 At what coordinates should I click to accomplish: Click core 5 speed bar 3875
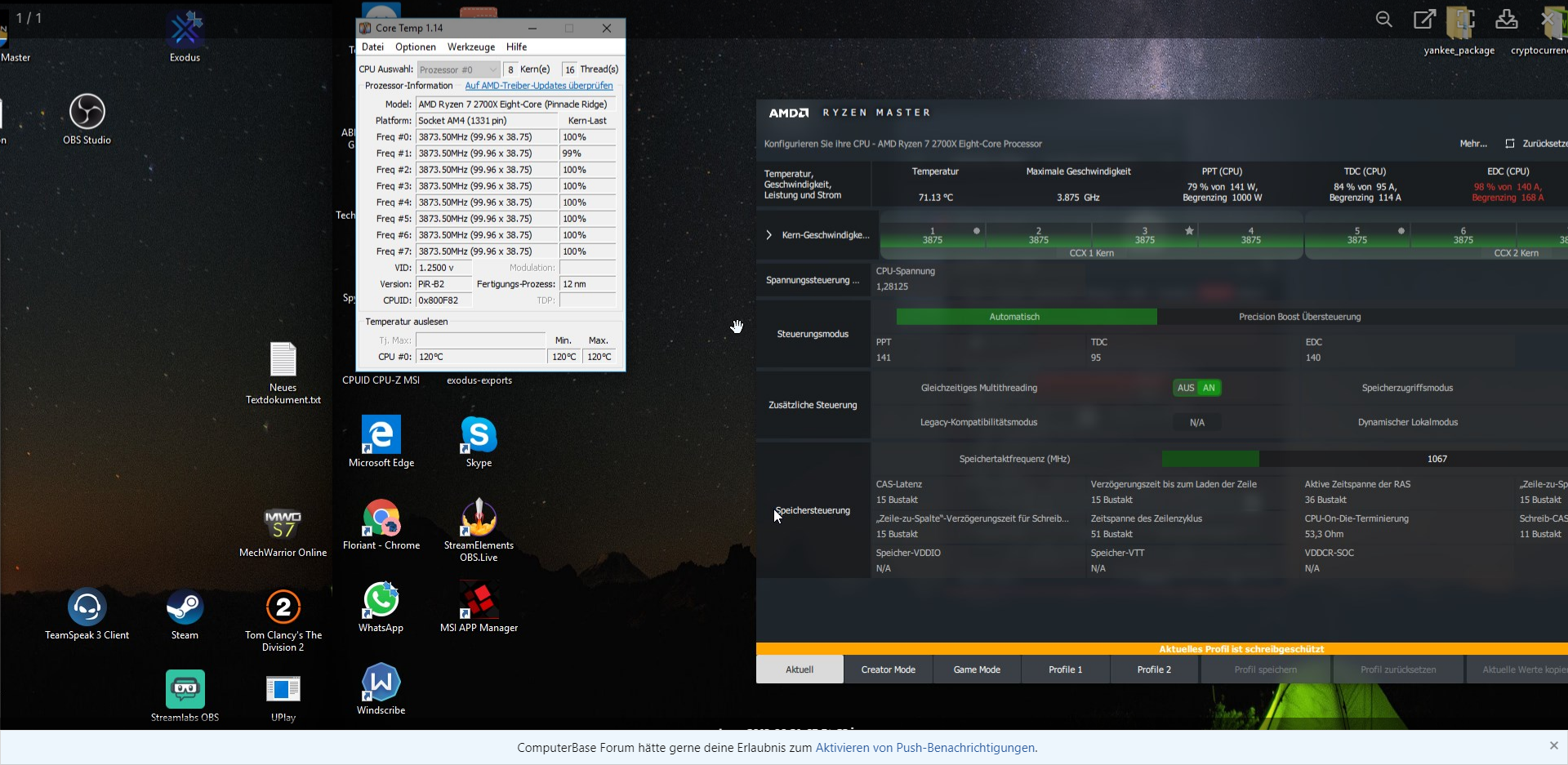pyautogui.click(x=1357, y=236)
